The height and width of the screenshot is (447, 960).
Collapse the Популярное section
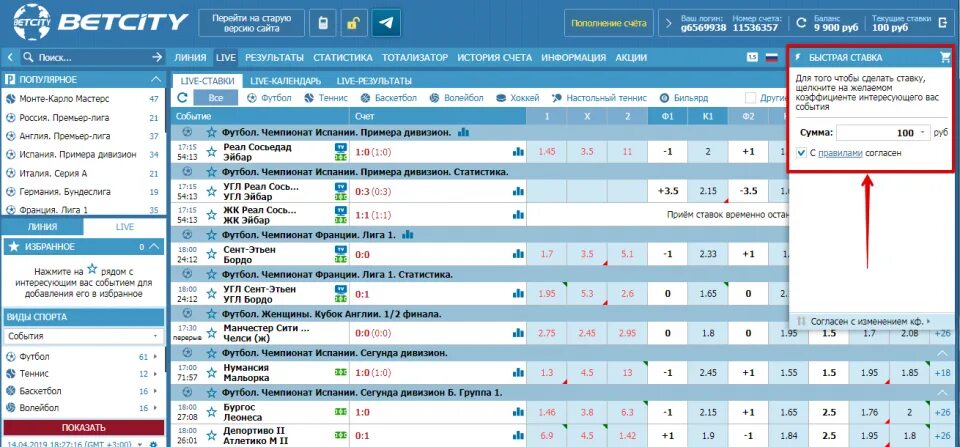point(155,80)
